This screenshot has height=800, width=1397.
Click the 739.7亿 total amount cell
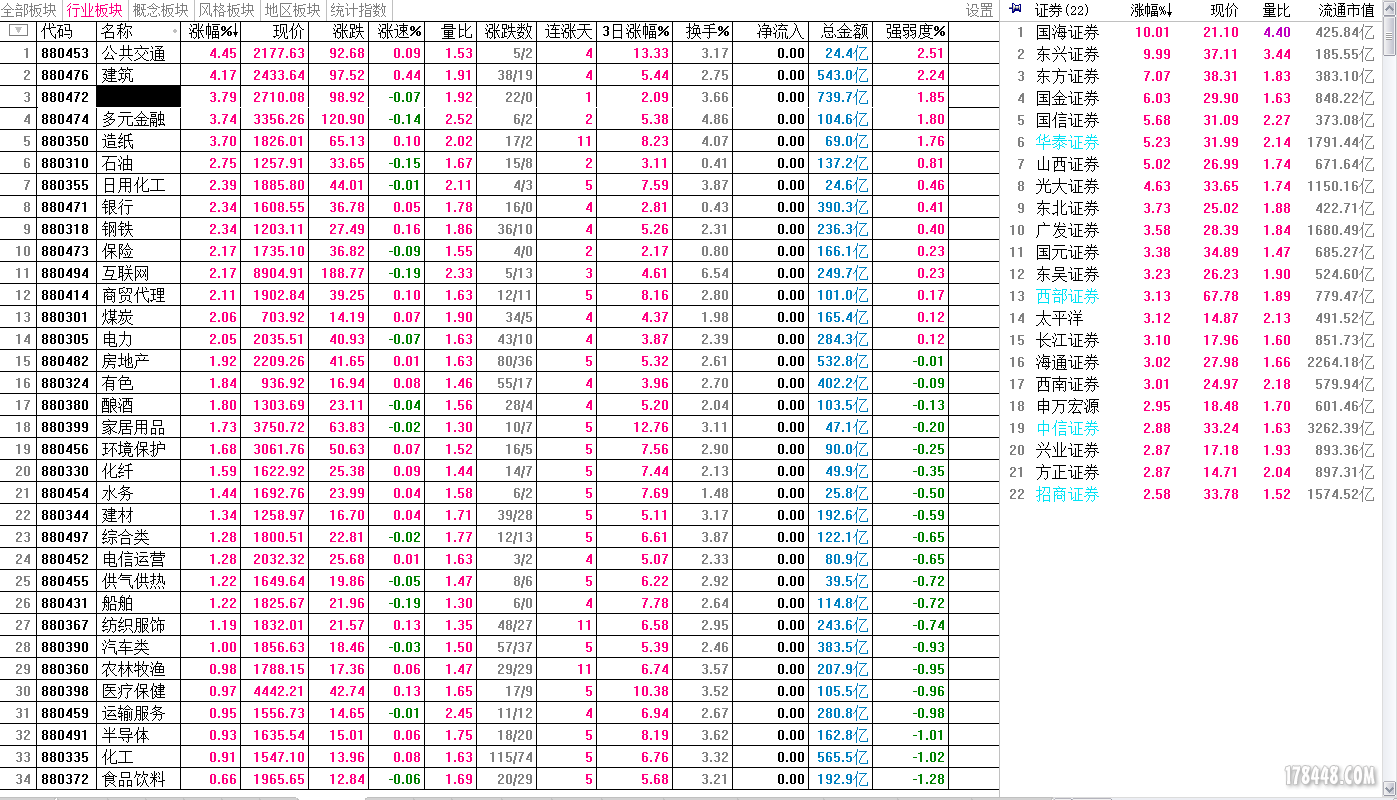coord(843,97)
